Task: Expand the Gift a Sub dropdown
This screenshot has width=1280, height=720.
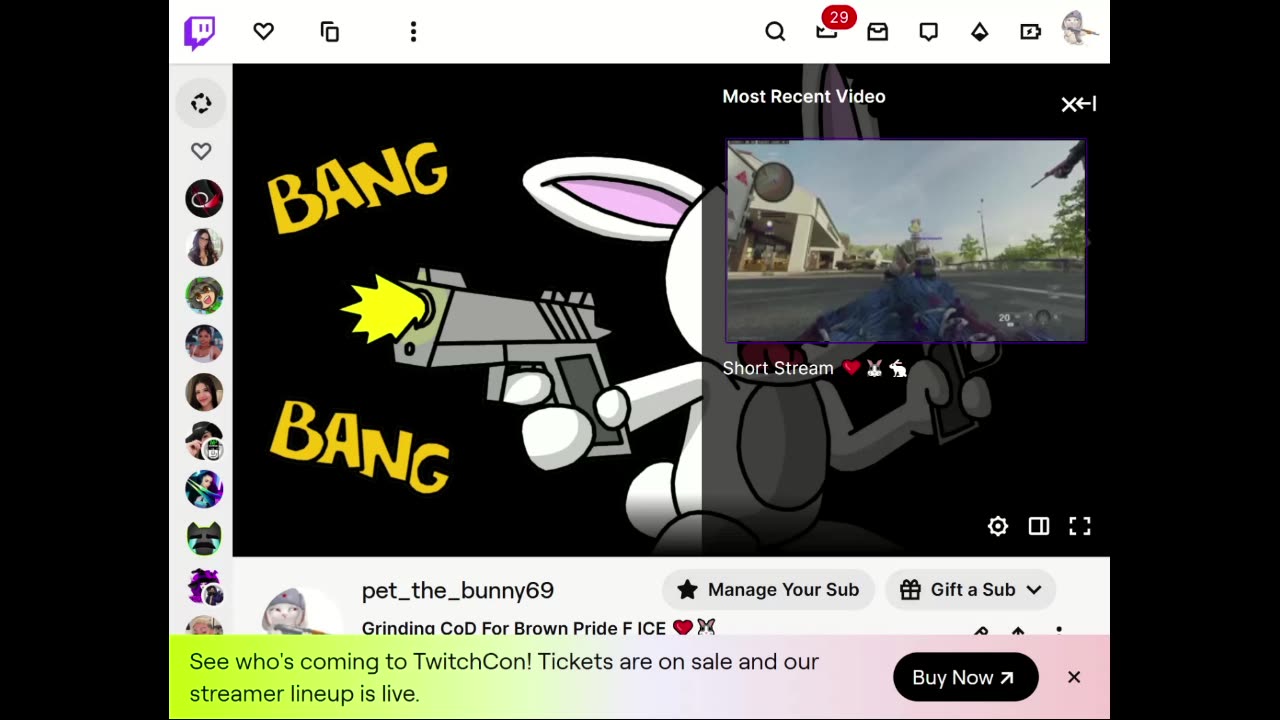Action: point(971,590)
